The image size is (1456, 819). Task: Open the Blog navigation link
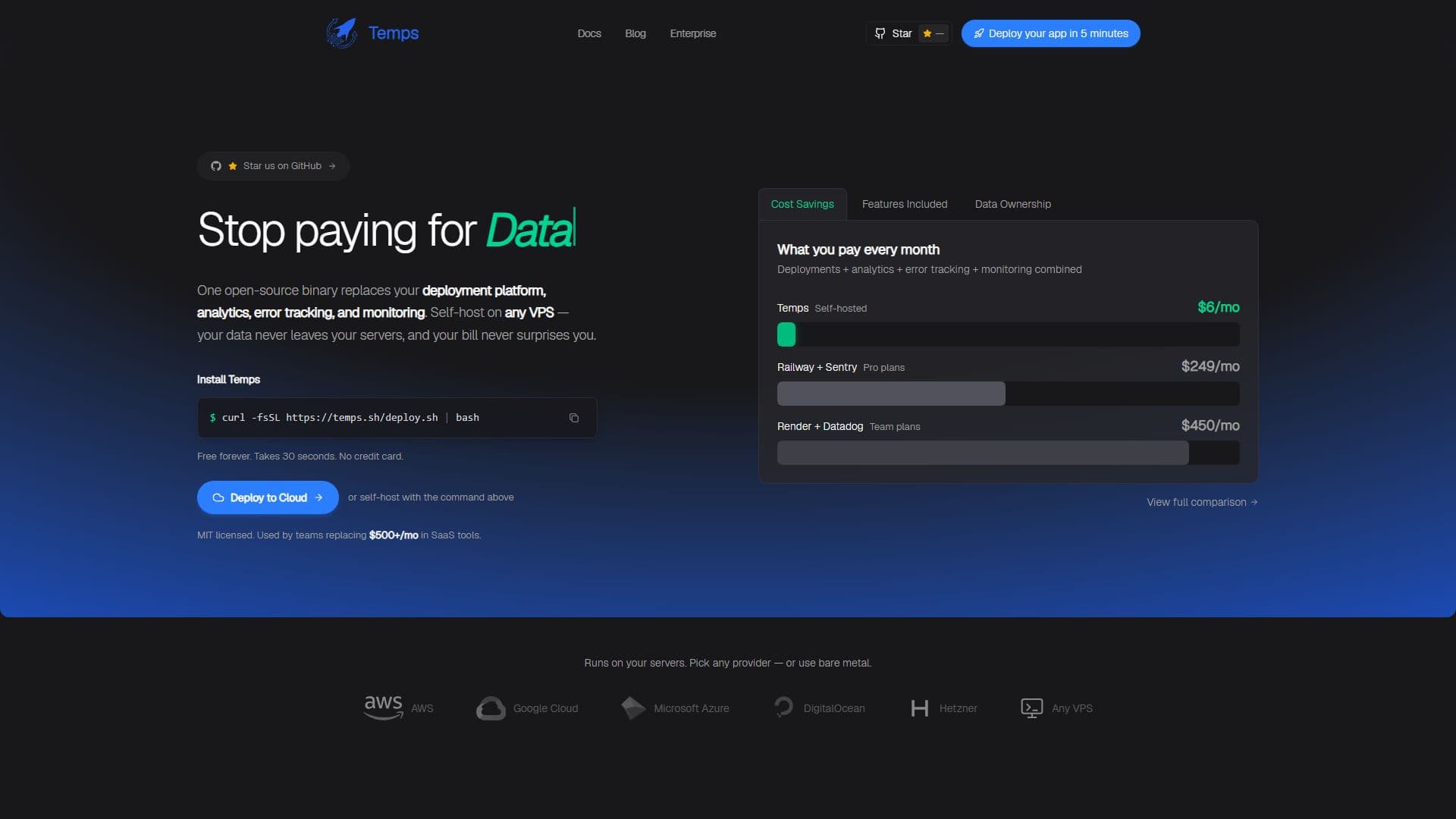point(635,33)
